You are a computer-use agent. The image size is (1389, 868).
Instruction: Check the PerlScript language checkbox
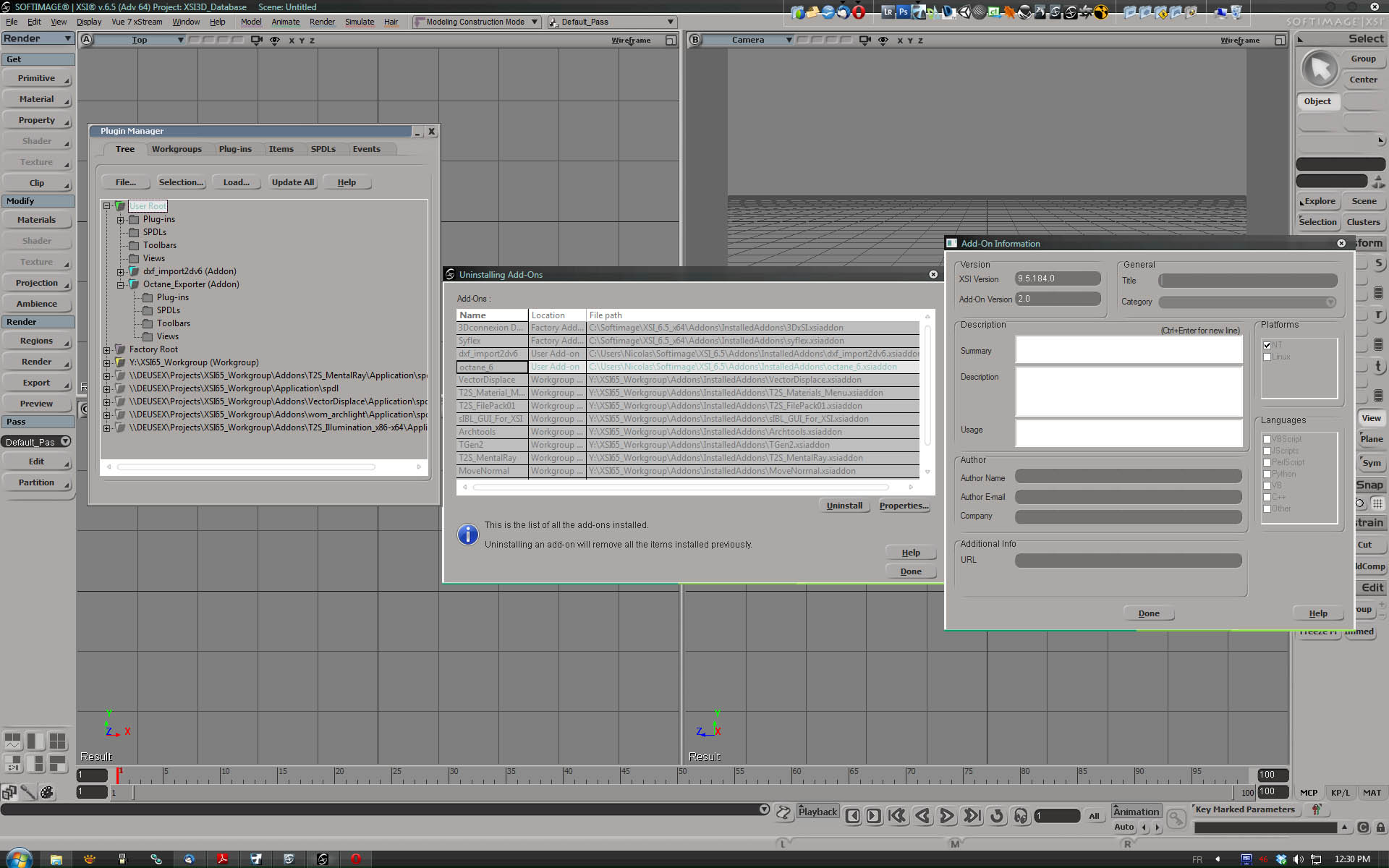click(1267, 462)
